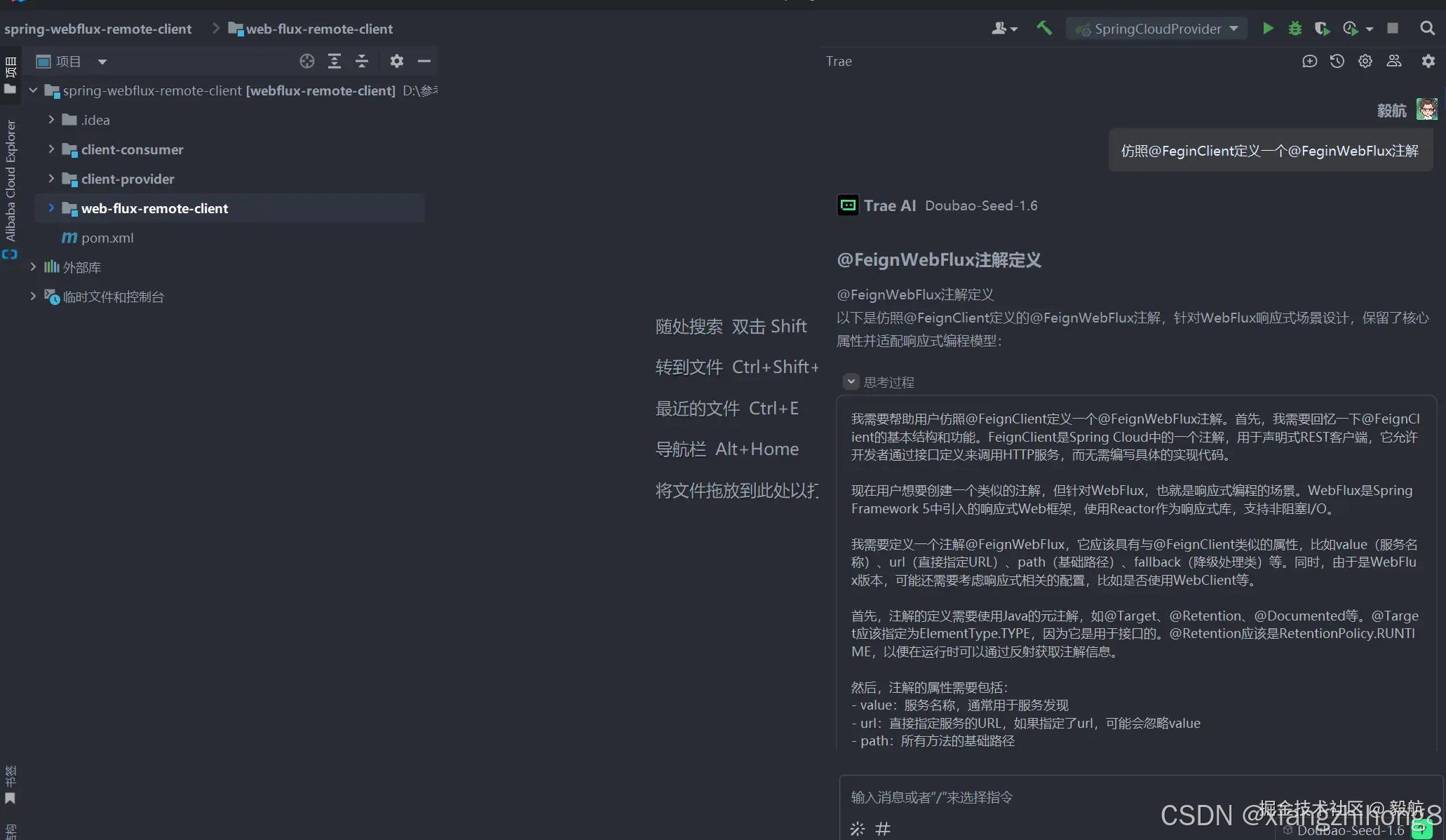Open the Search Everywhere magnifier
Image resolution: width=1446 pixels, height=840 pixels.
(1427, 29)
